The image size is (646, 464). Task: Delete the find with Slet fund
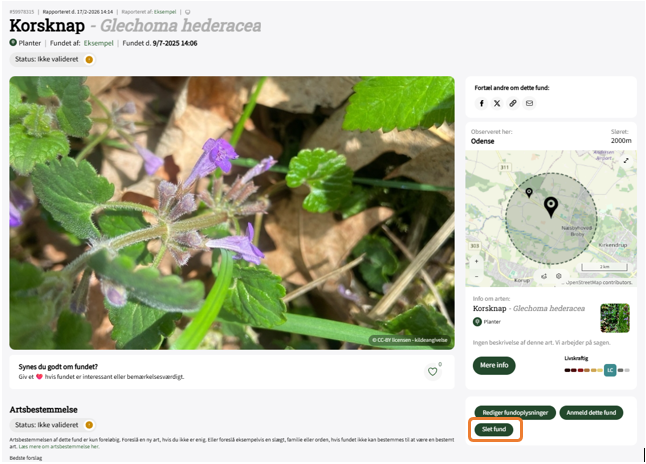494,429
